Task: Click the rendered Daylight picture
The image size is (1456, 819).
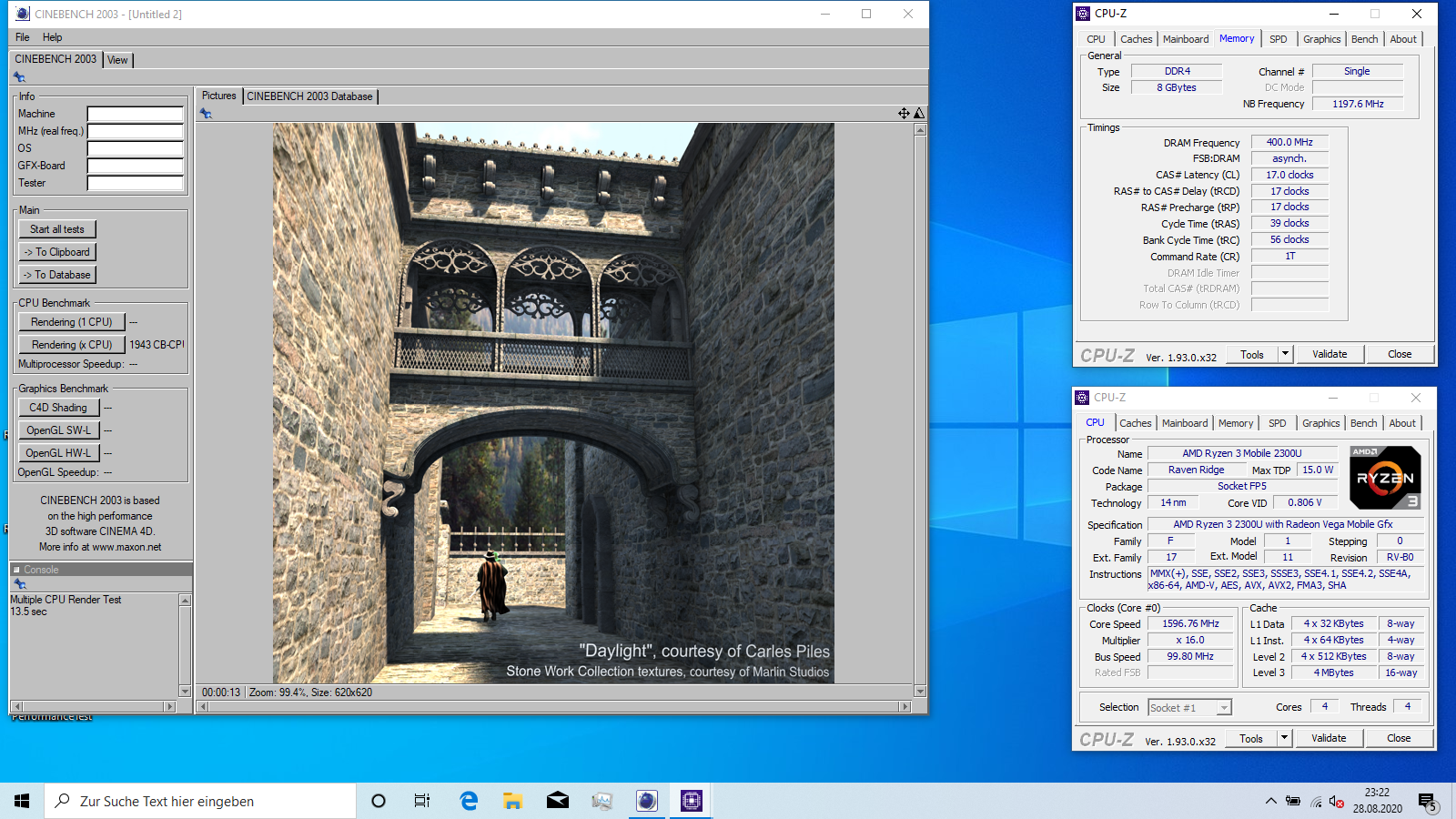Action: click(x=553, y=403)
